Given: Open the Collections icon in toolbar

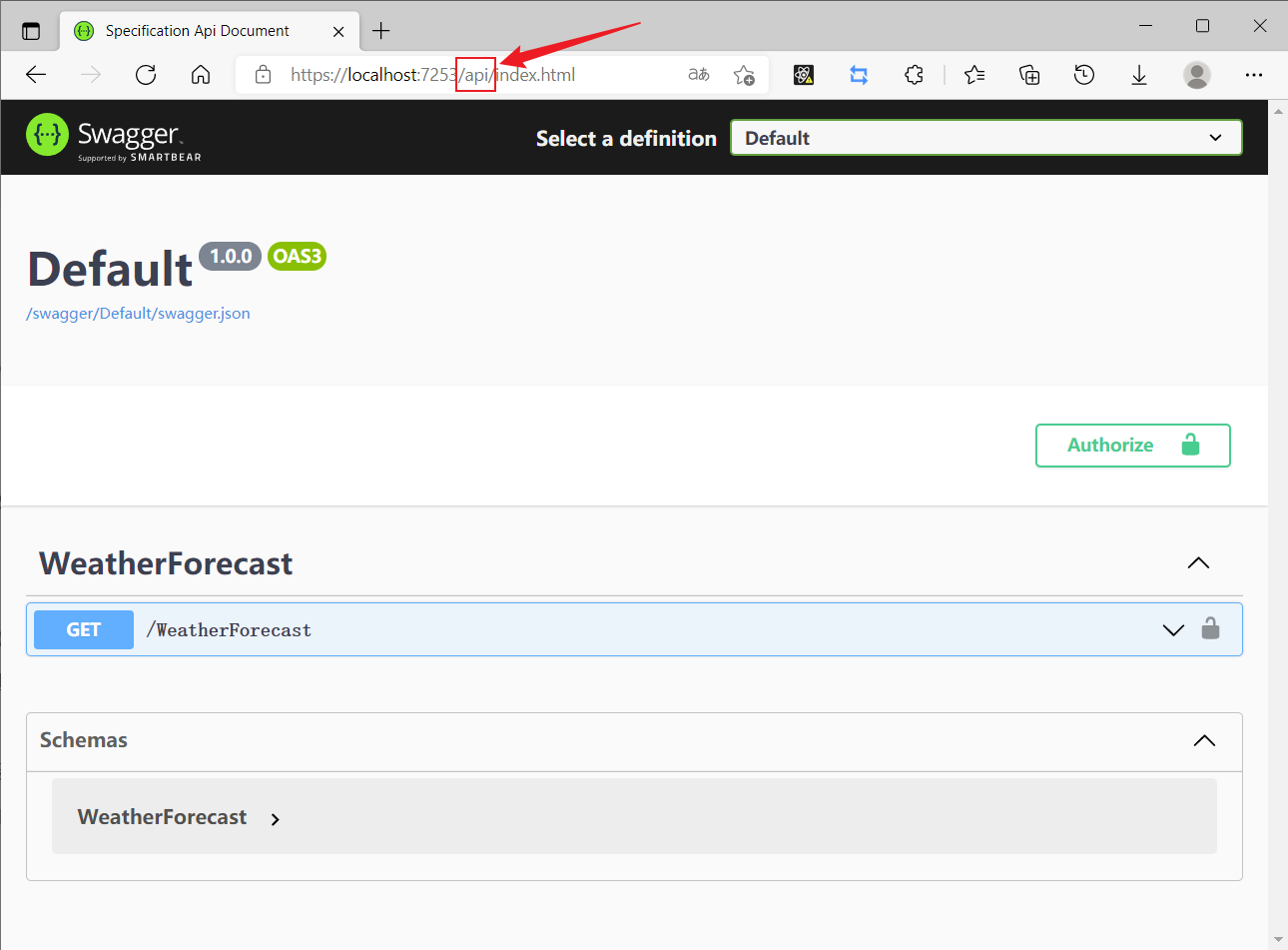Looking at the screenshot, I should (x=1029, y=75).
